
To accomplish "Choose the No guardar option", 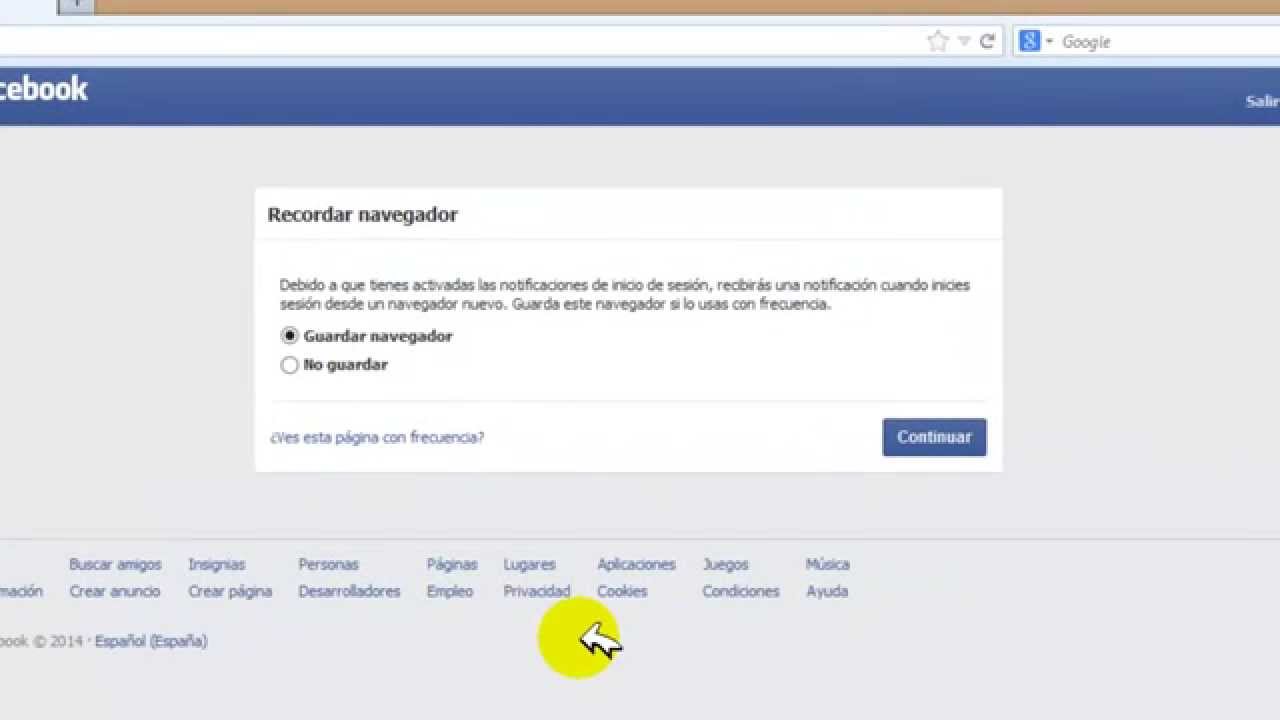I will pyautogui.click(x=289, y=365).
